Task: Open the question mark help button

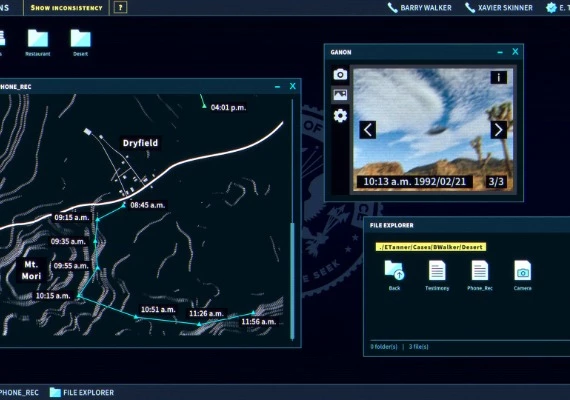Action: (x=120, y=8)
